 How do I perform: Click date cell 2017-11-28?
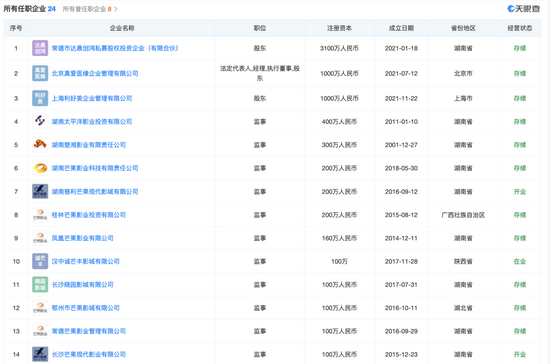pyautogui.click(x=401, y=261)
